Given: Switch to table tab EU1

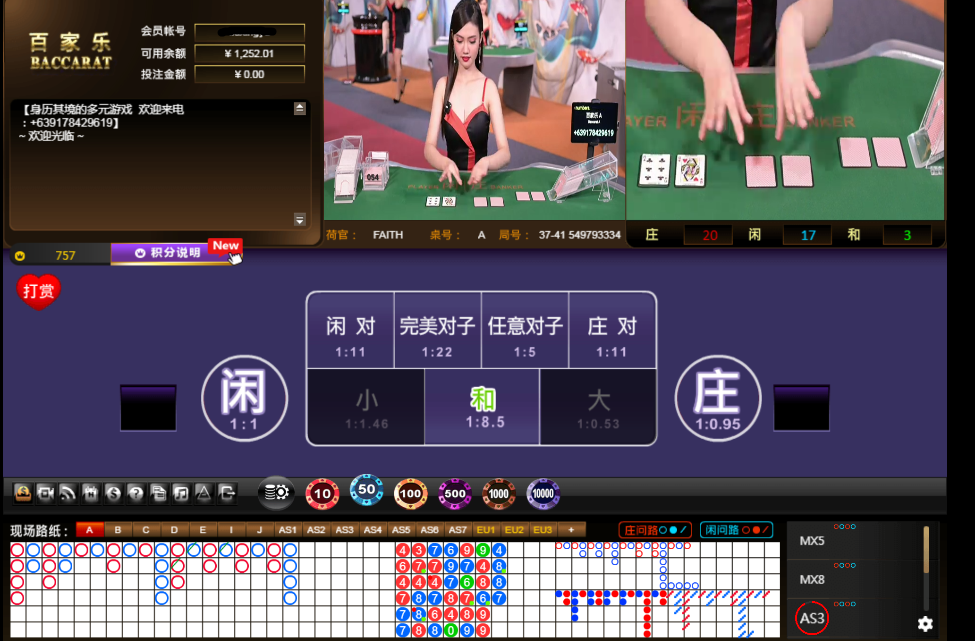Looking at the screenshot, I should tap(486, 530).
